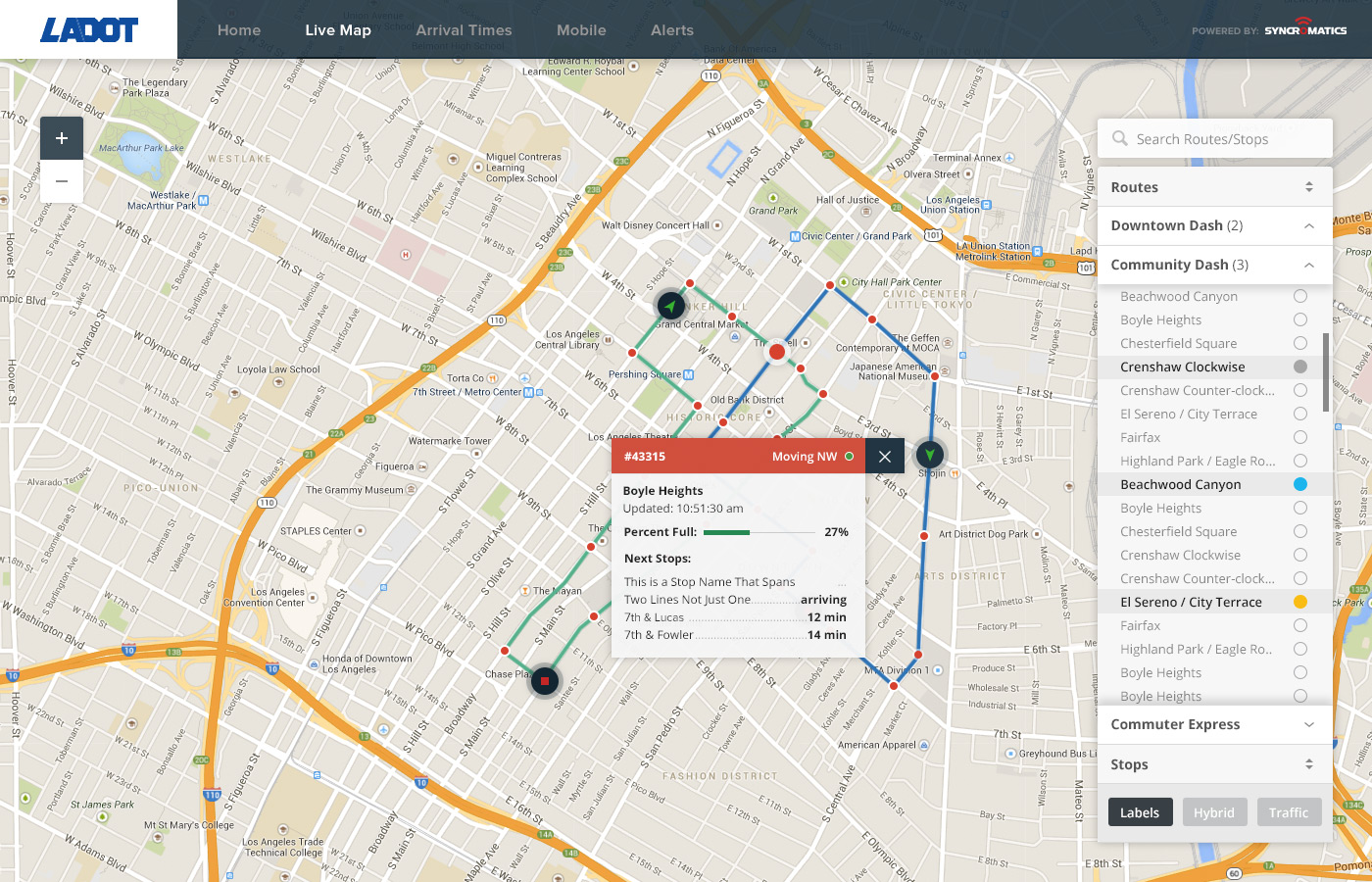Click the bus marker near Grand Central Market

(670, 307)
